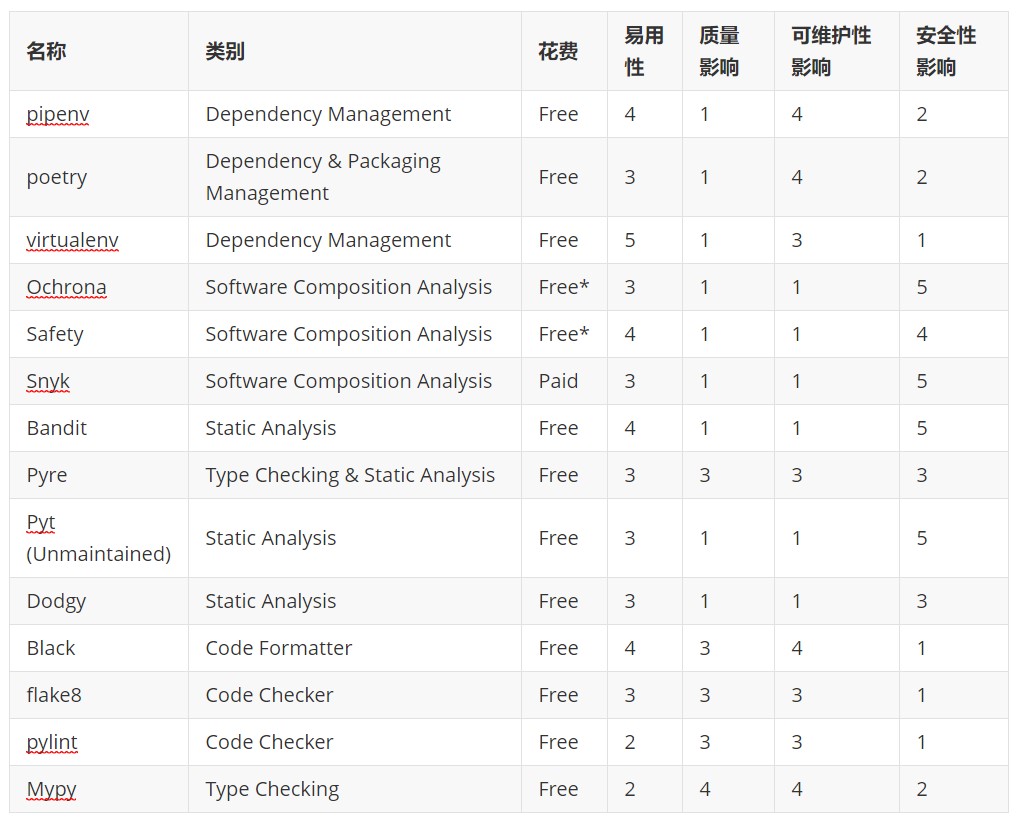Click the Paid cell for Snyk
Image resolution: width=1027 pixels, height=825 pixels.
click(559, 381)
